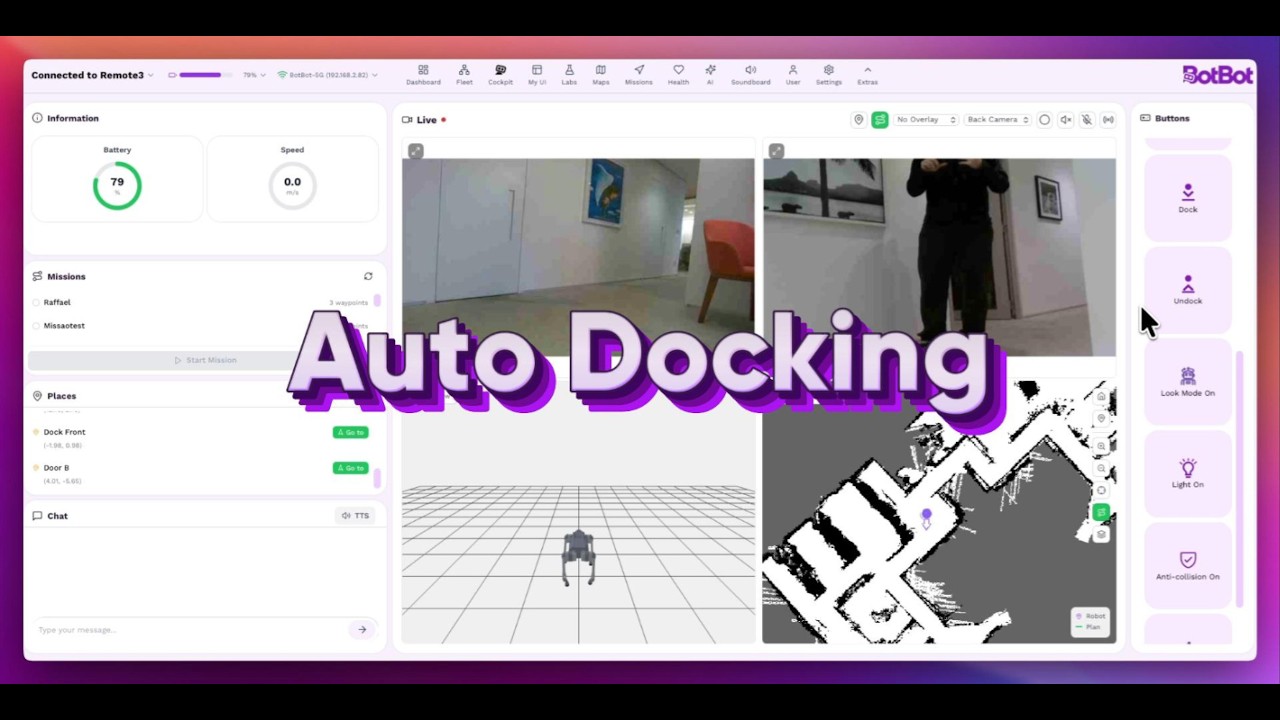
Task: Click the Undock button
Action: point(1188,290)
